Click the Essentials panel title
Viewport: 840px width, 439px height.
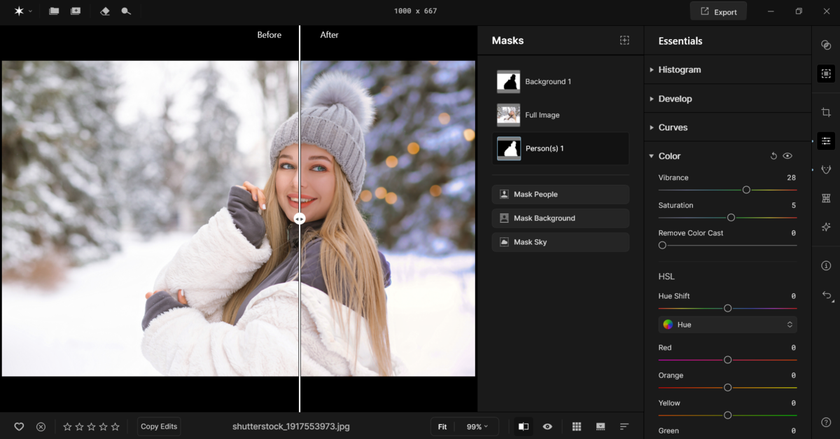tap(680, 41)
